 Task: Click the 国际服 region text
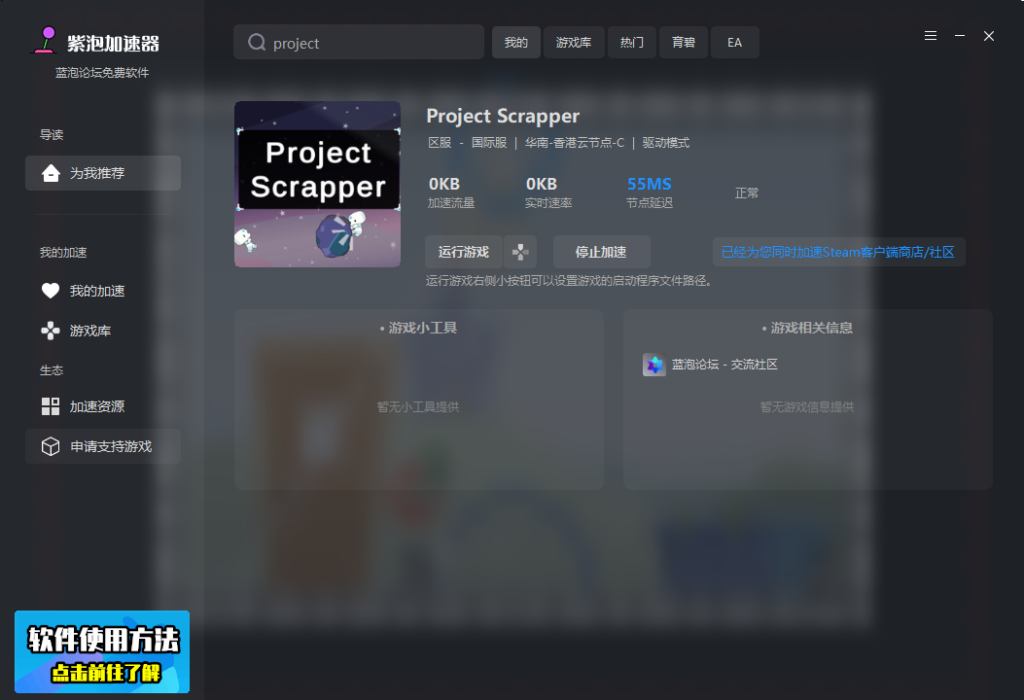coord(489,142)
